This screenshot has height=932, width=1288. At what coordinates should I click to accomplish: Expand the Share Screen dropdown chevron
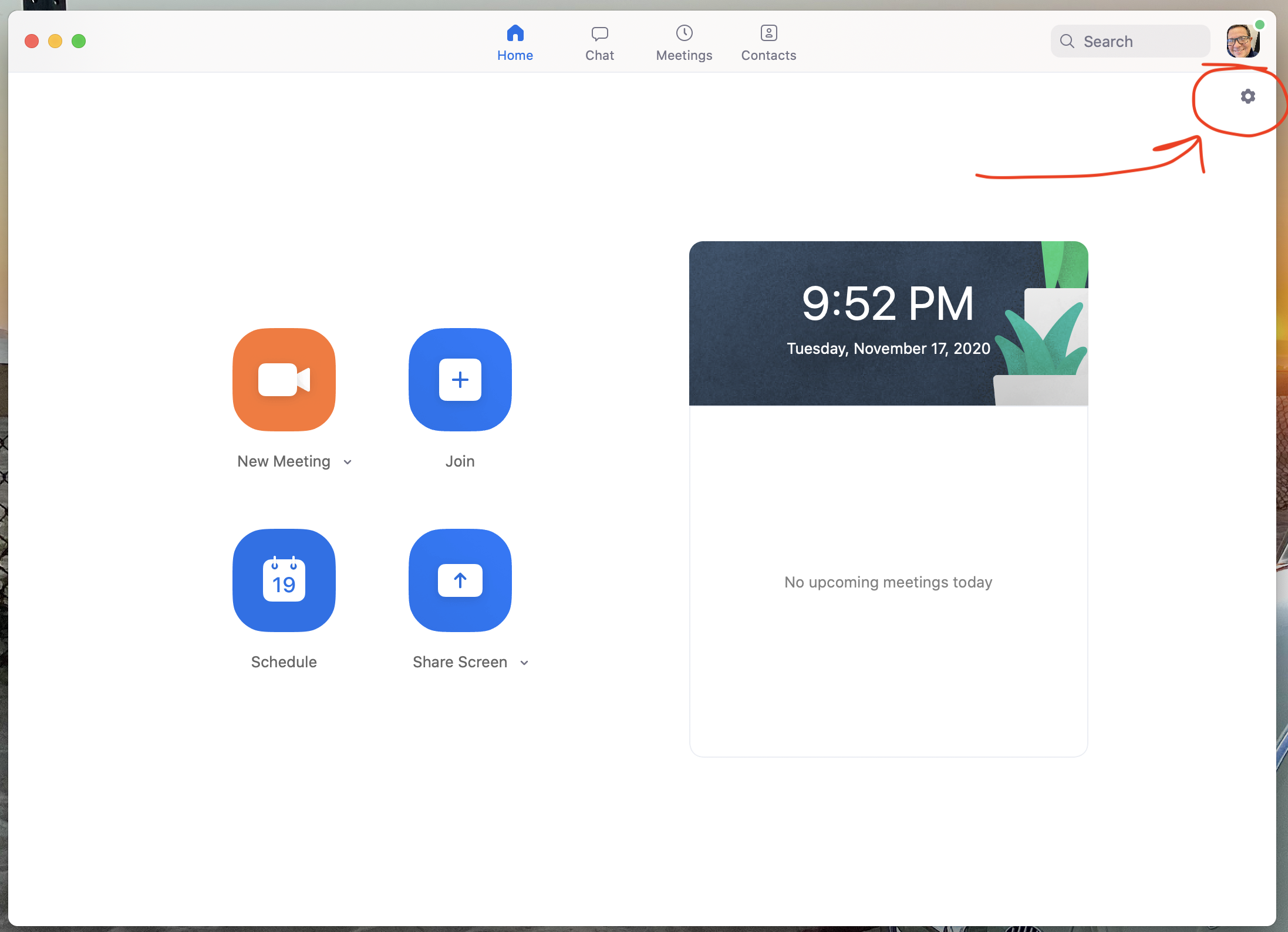point(524,663)
